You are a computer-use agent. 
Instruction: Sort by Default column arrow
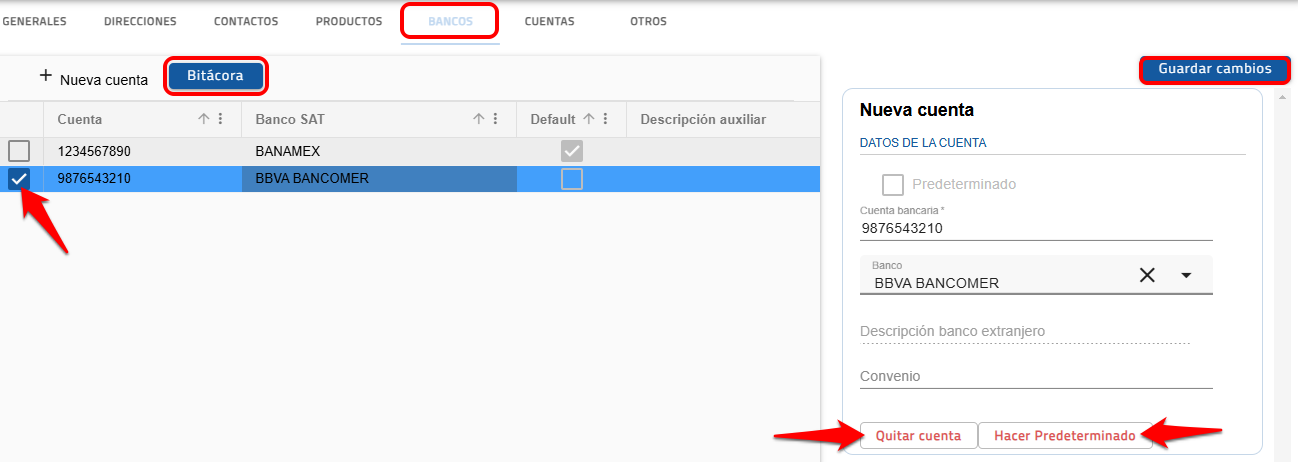[x=589, y=119]
